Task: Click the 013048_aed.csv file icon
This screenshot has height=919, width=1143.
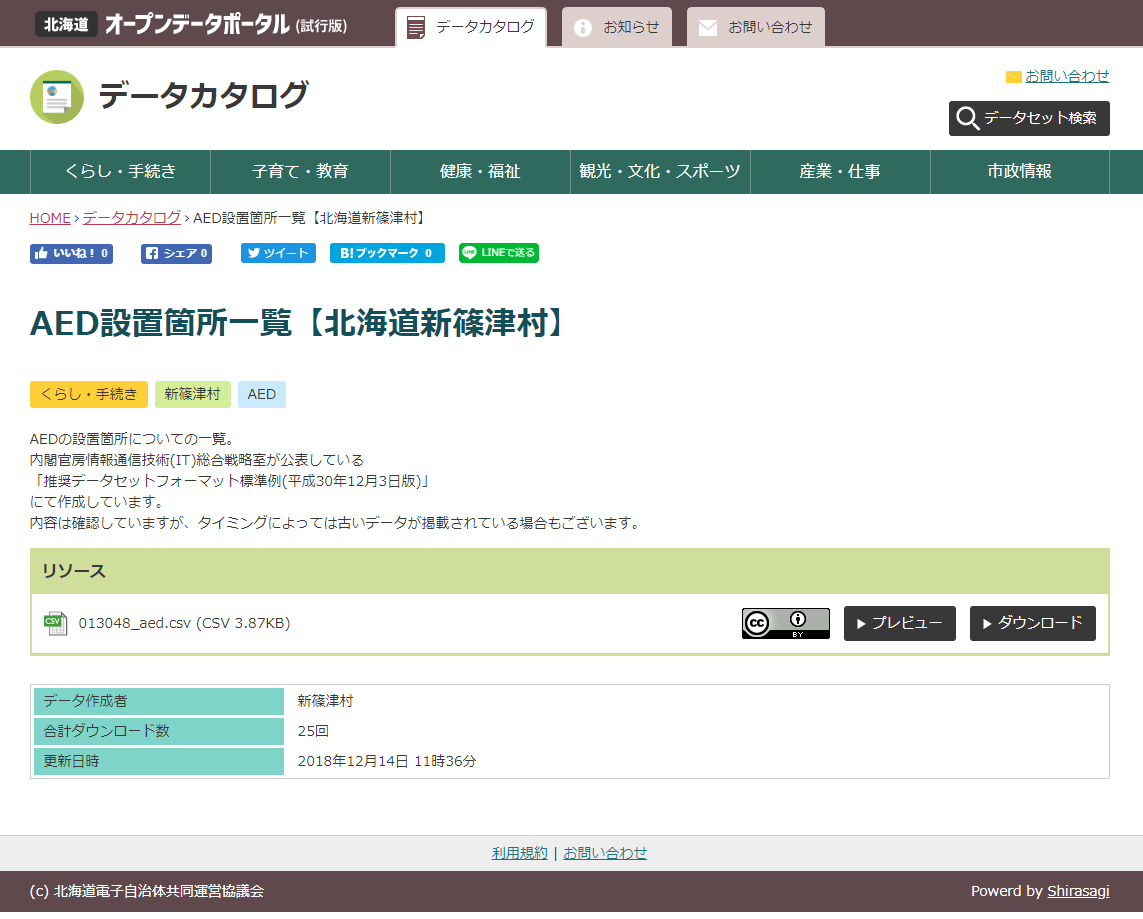Action: (55, 623)
